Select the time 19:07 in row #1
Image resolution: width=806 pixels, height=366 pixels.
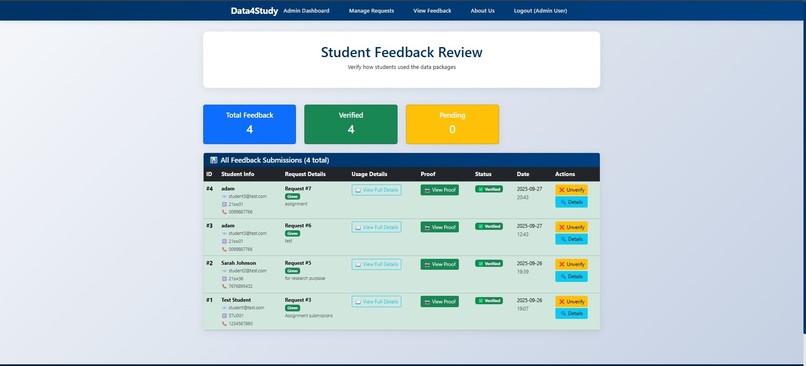click(522, 309)
